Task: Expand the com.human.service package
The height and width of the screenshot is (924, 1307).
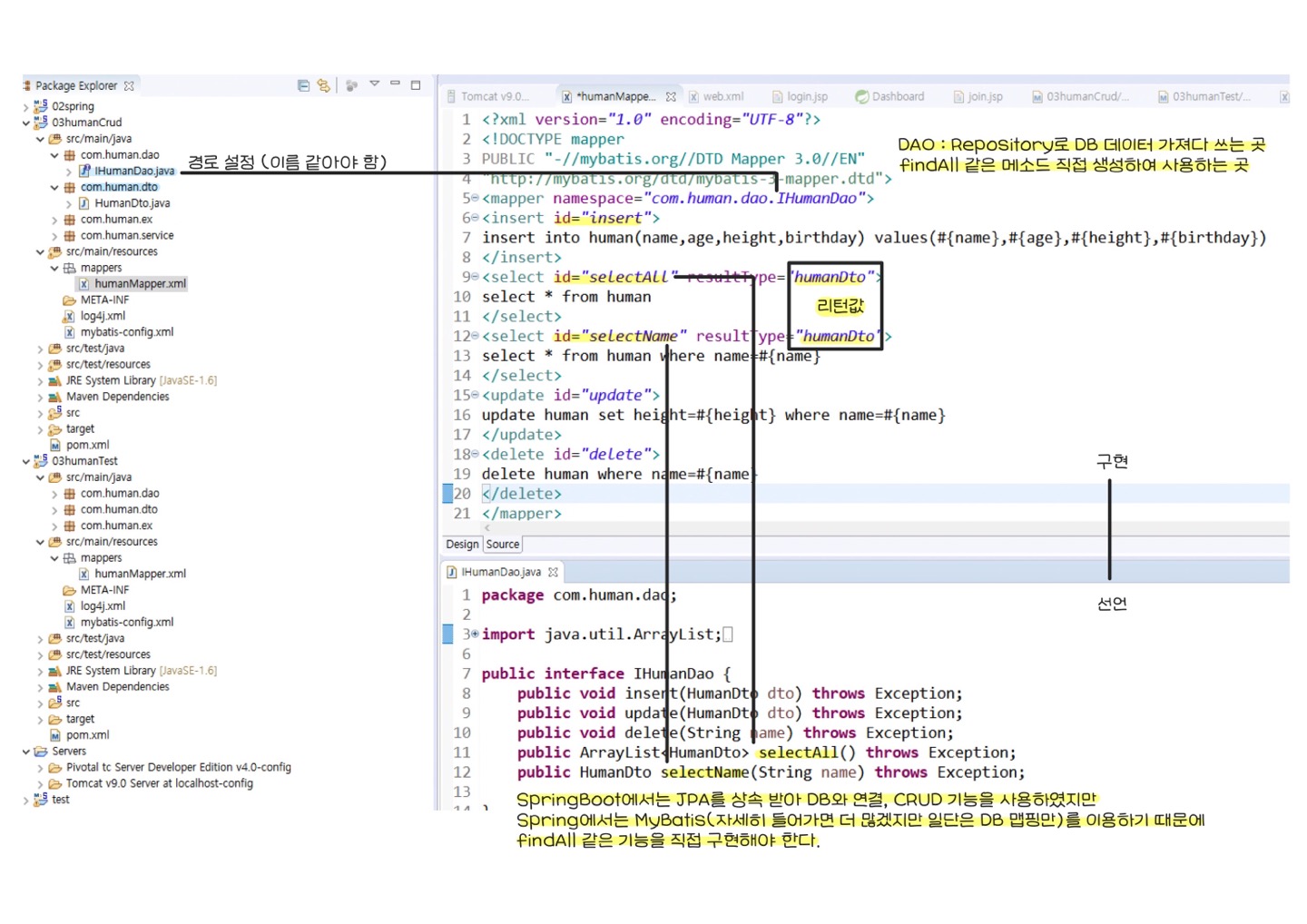Action: coord(54,237)
